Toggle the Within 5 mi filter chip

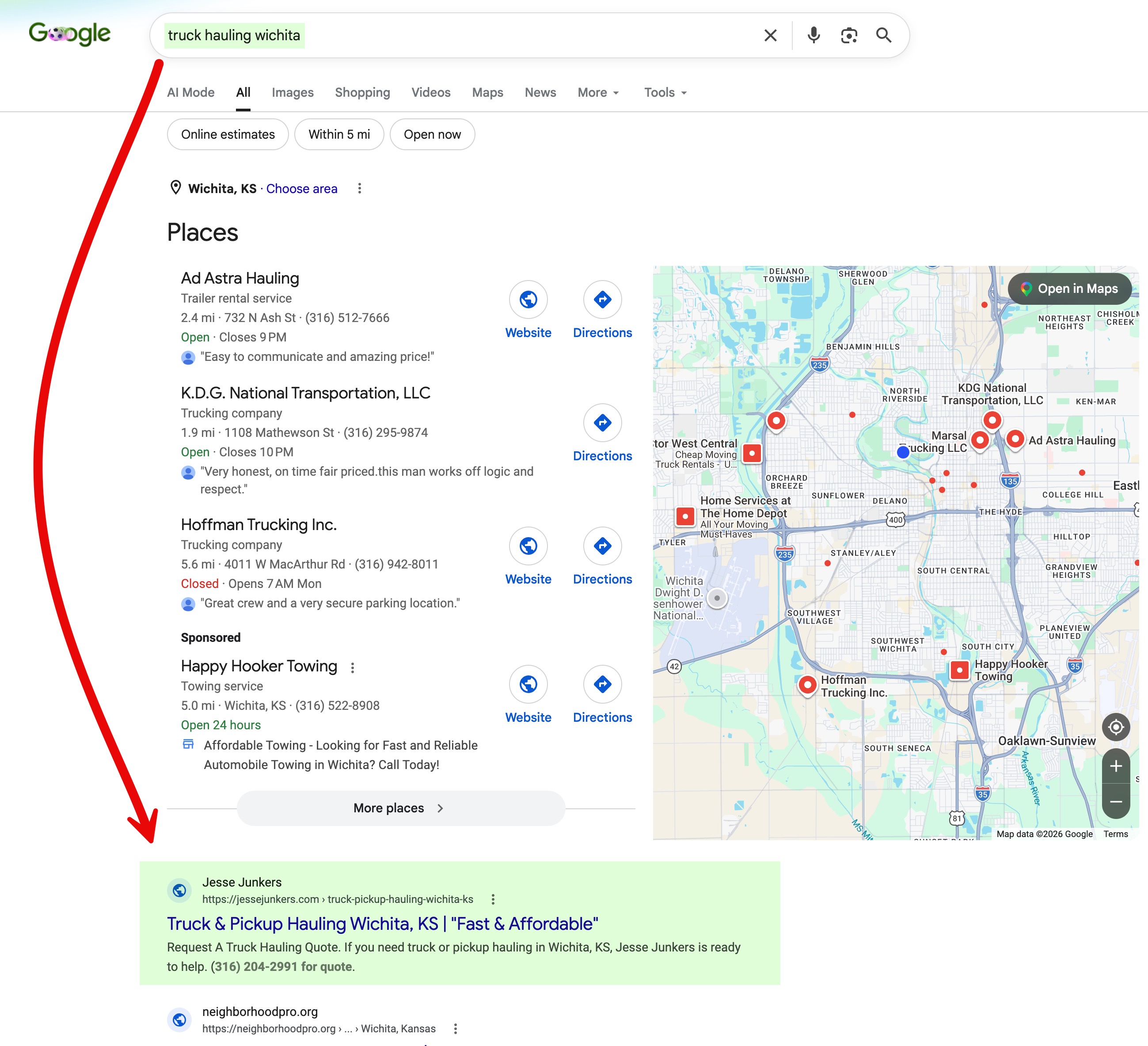pos(339,134)
